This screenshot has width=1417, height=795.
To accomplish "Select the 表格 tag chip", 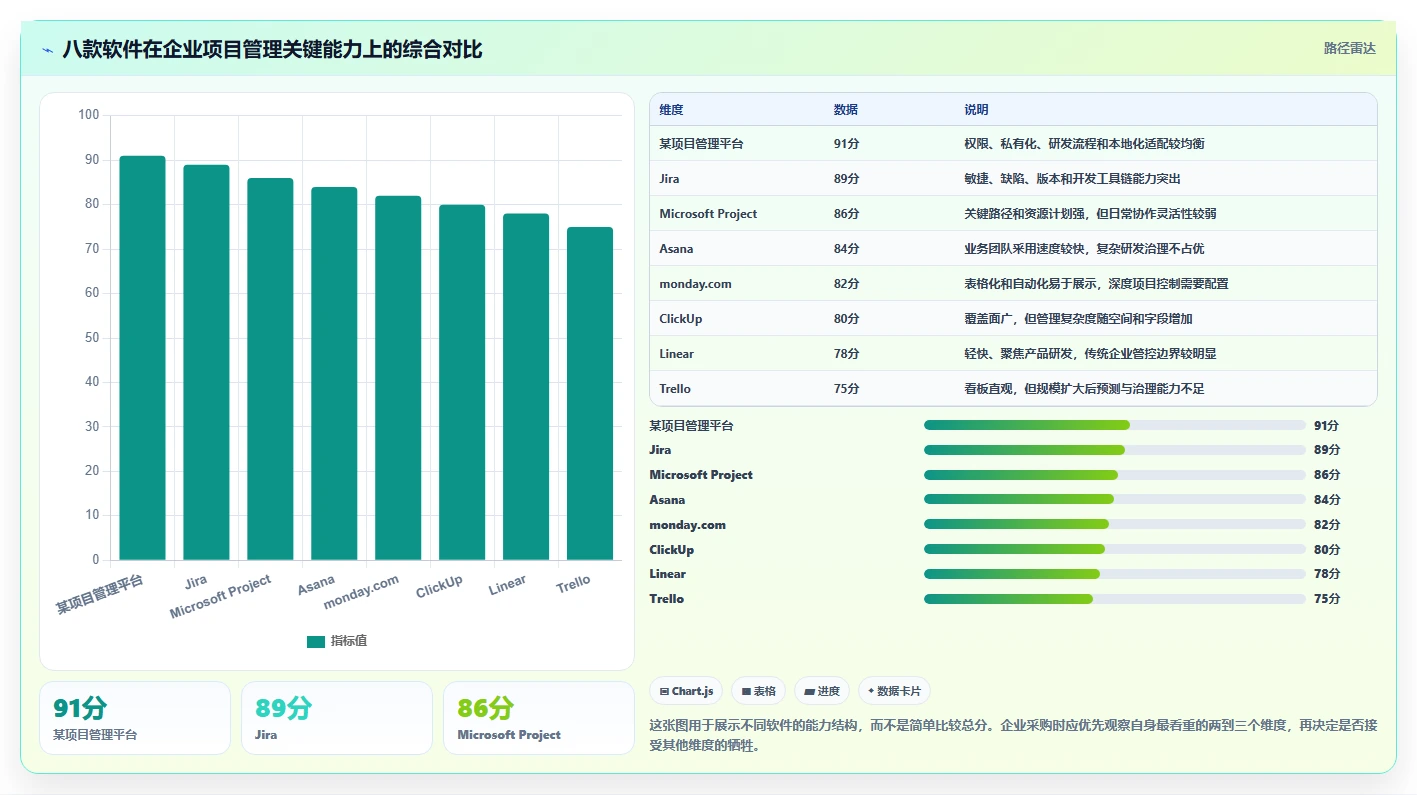I will (758, 691).
